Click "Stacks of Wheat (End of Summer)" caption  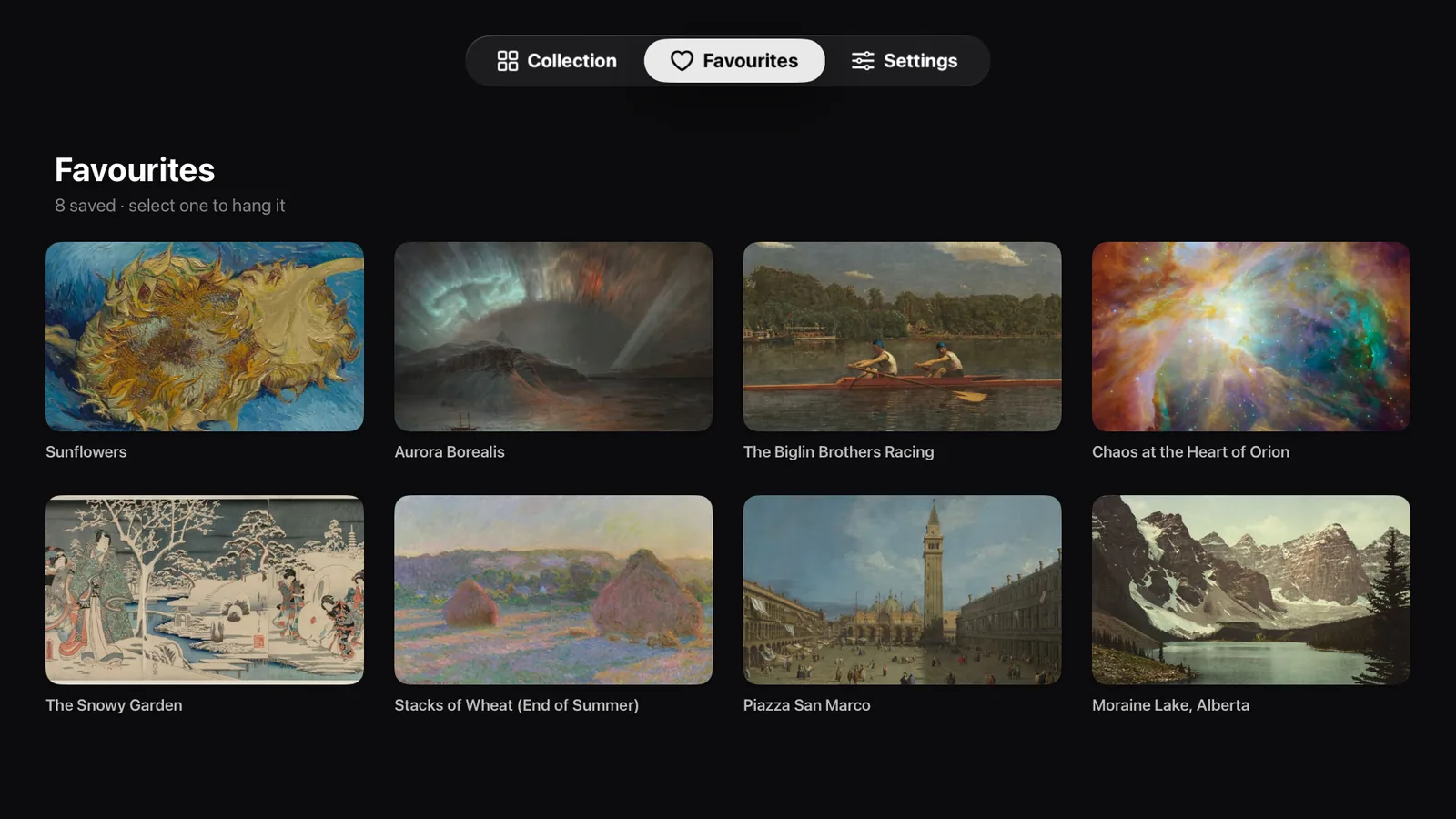click(x=517, y=705)
